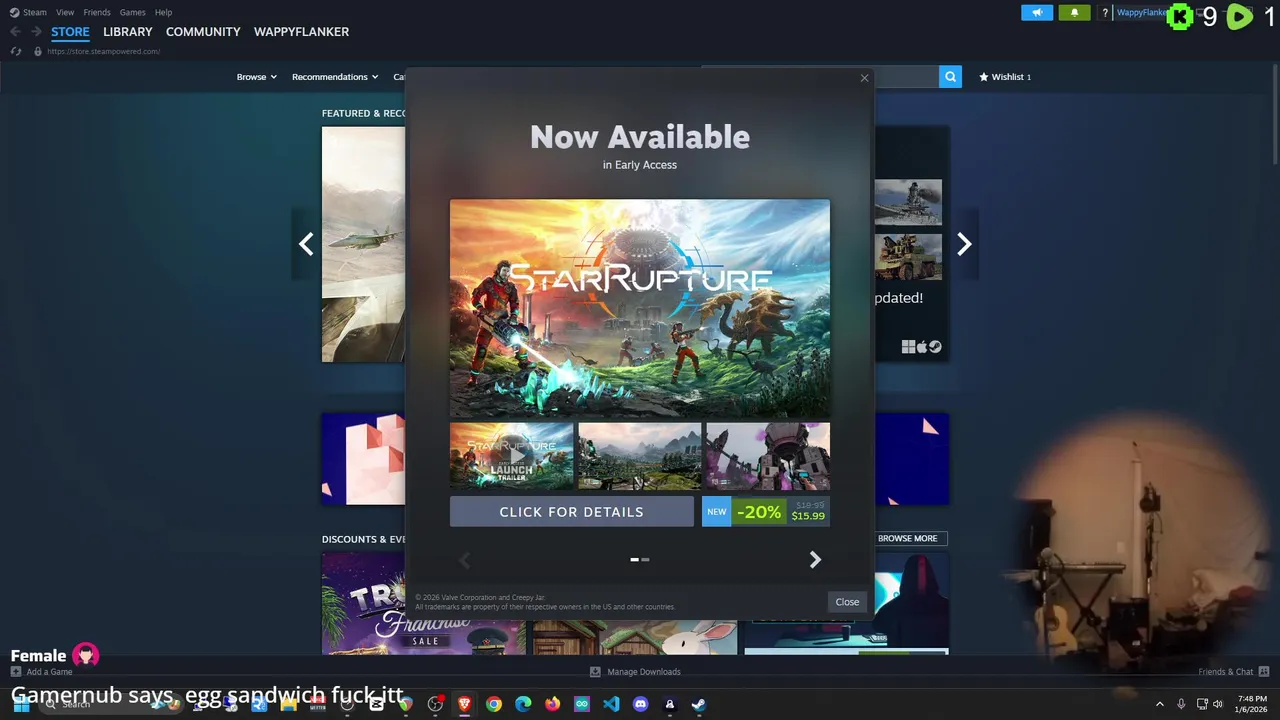Screen dimensions: 1280x720
Task: View the forest landscape screenshot thumbnail
Action: point(640,457)
